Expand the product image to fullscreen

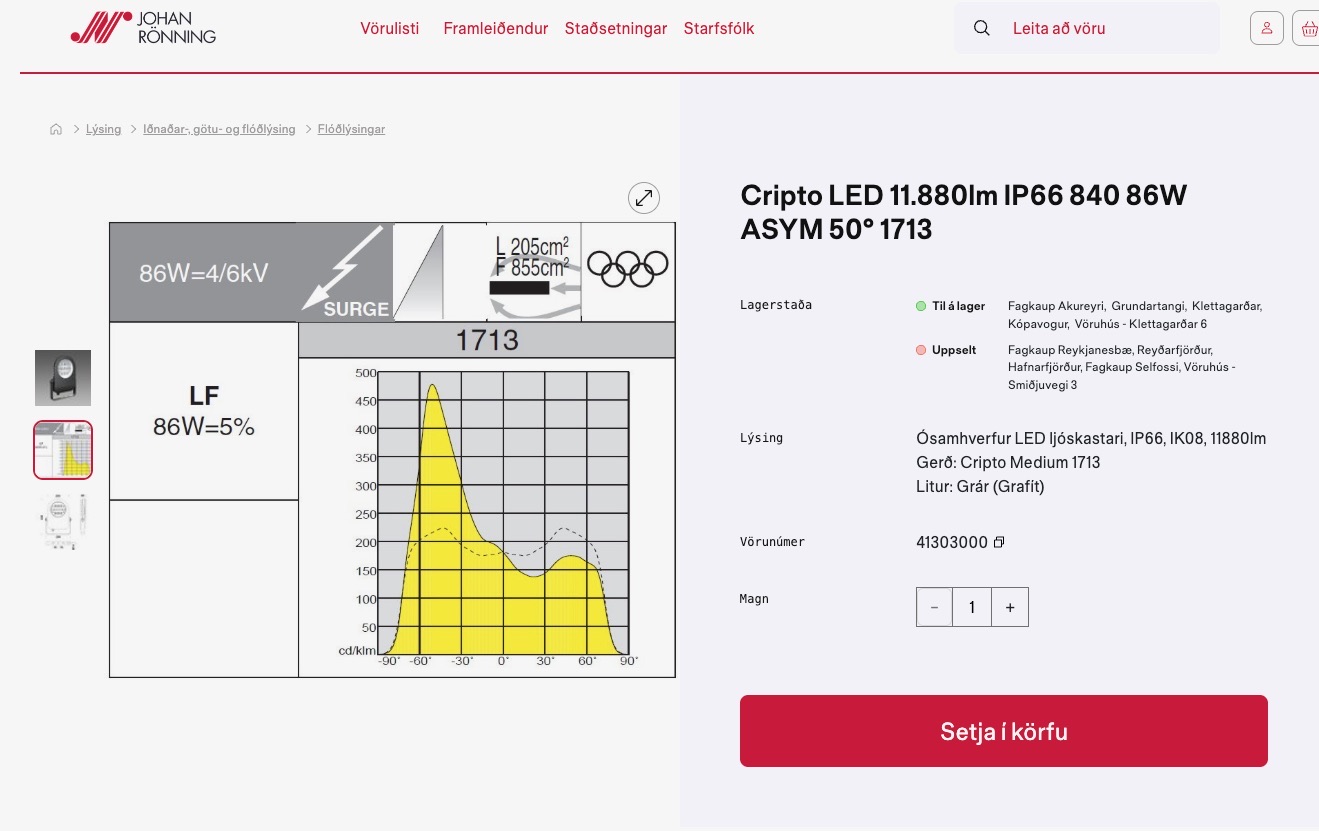tap(644, 198)
